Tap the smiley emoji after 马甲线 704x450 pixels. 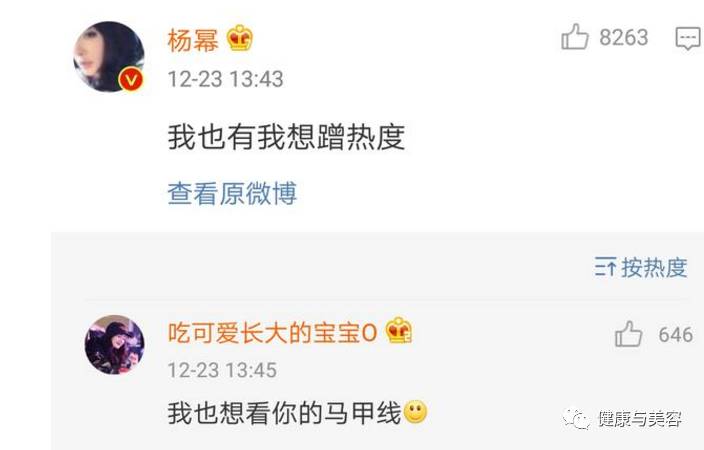[x=415, y=412]
